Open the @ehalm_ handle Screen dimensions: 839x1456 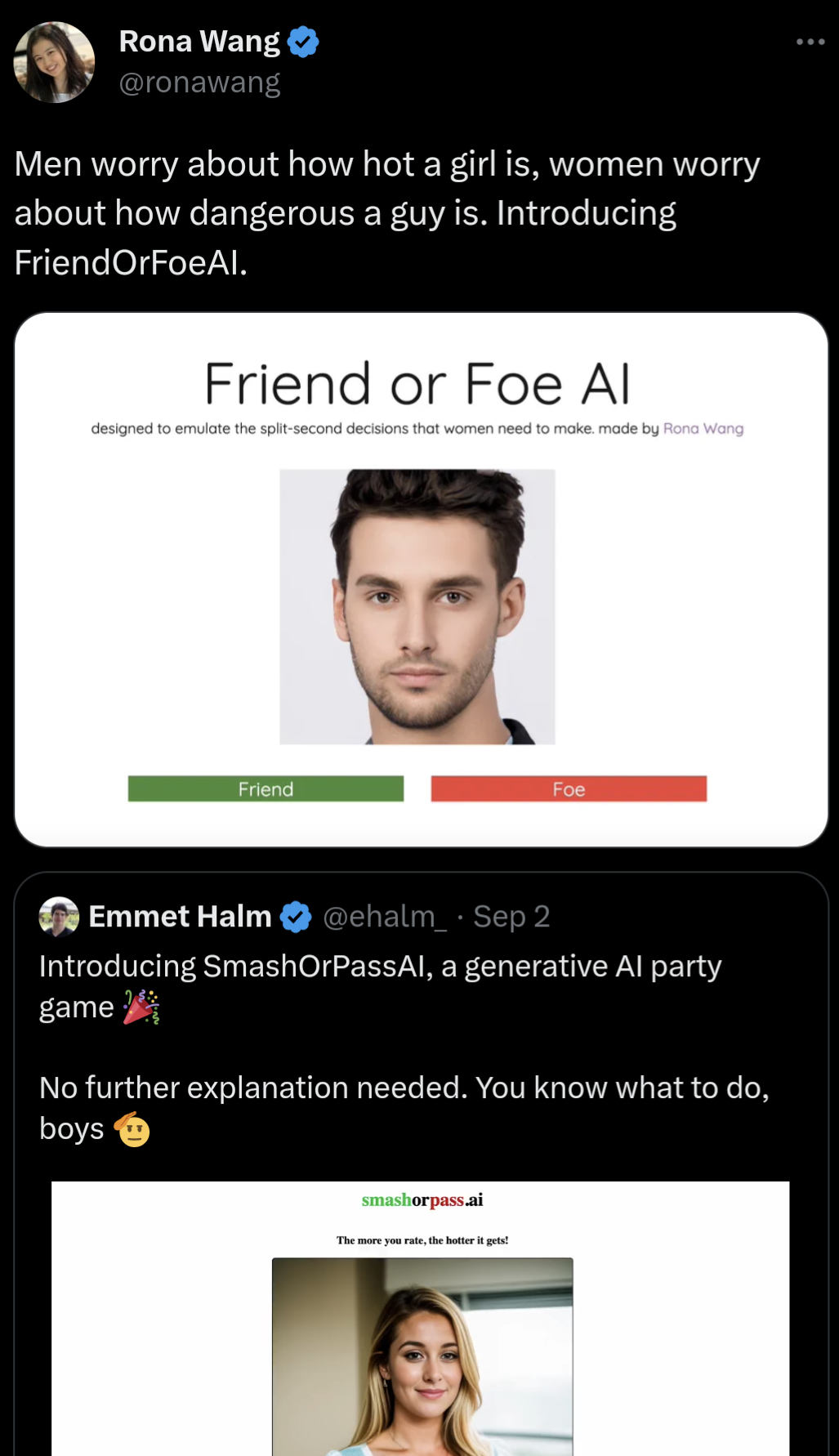(385, 917)
